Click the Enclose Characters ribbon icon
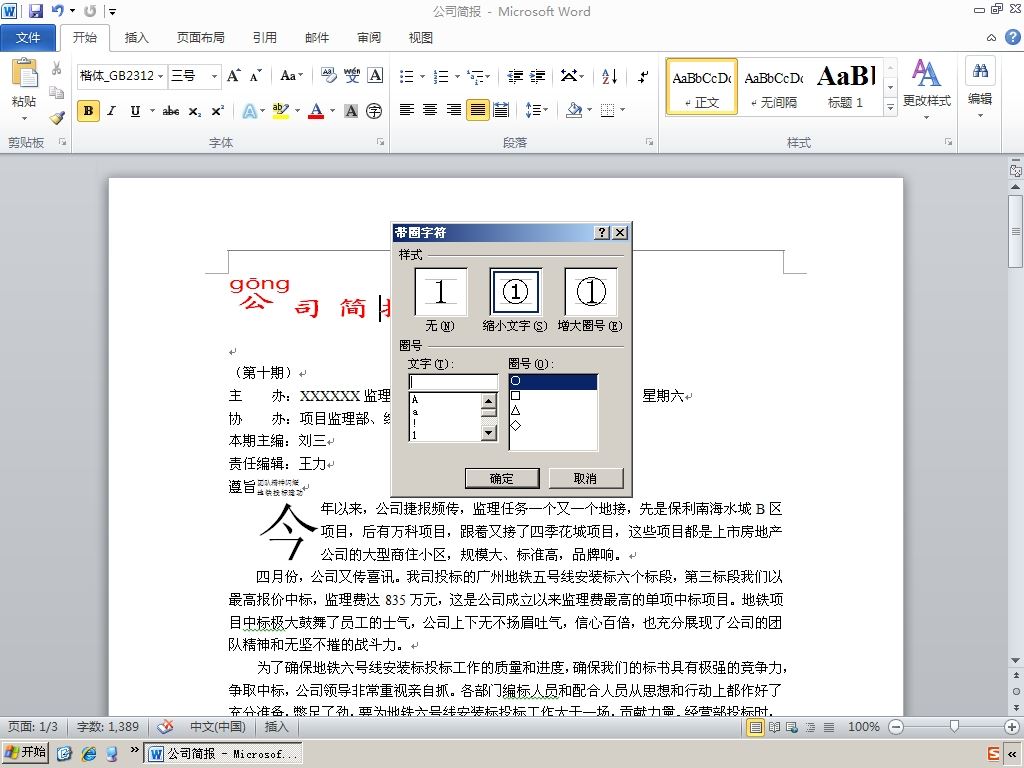1024x768 pixels. [x=374, y=111]
